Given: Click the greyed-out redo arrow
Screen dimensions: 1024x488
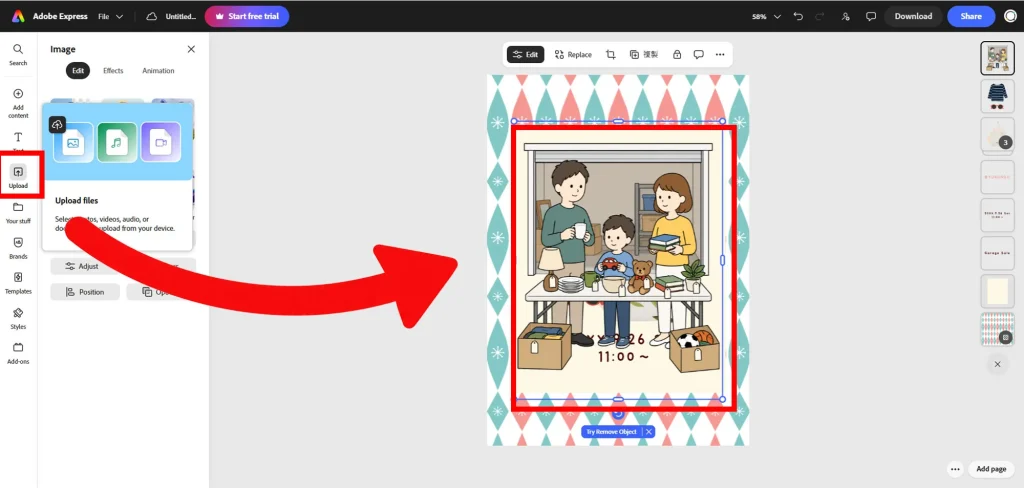Looking at the screenshot, I should (x=820, y=16).
